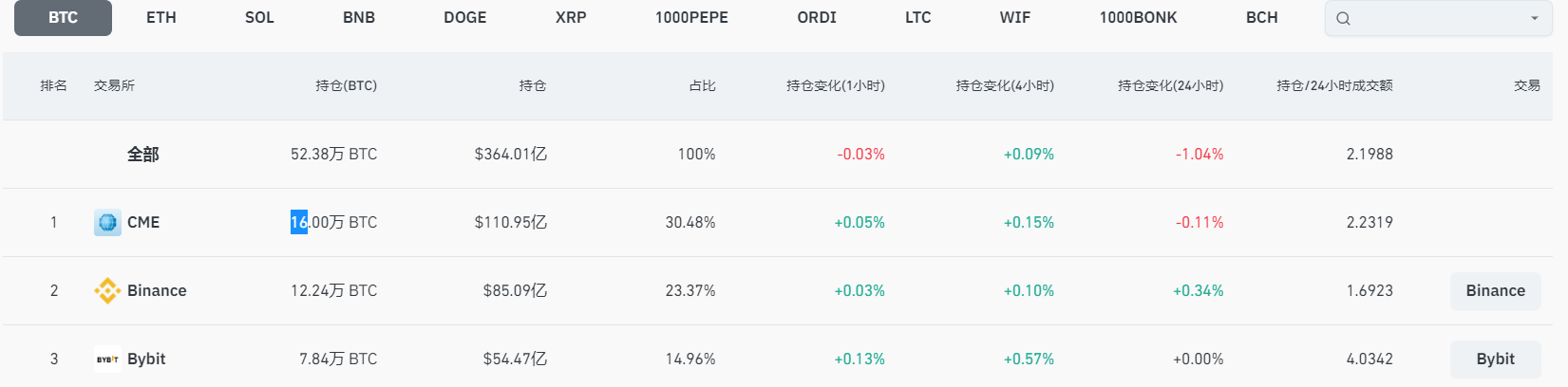Click the CME exchange logo icon
Screen dimensions: 1568x387
(x=107, y=223)
